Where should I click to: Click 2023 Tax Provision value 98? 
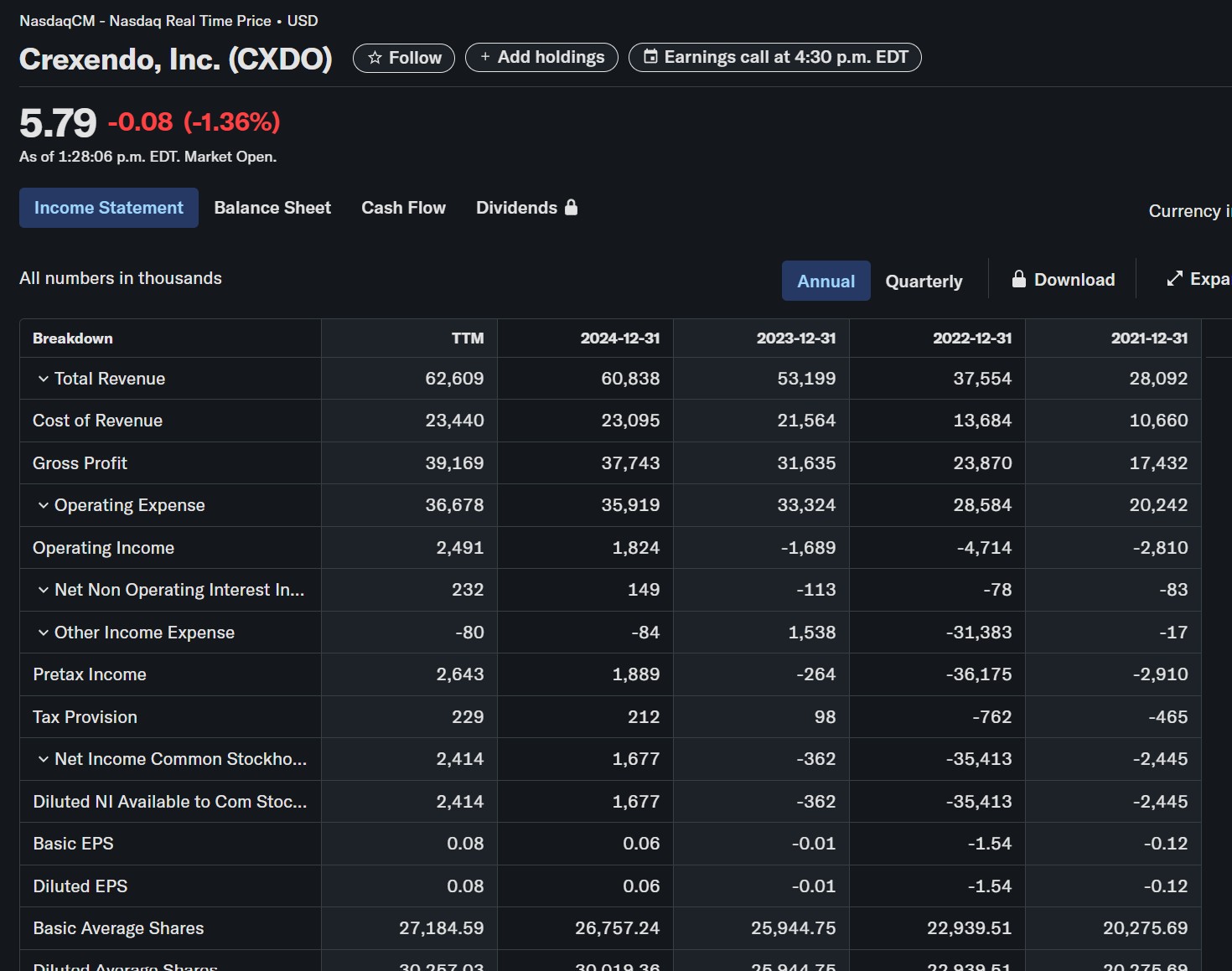click(x=825, y=717)
